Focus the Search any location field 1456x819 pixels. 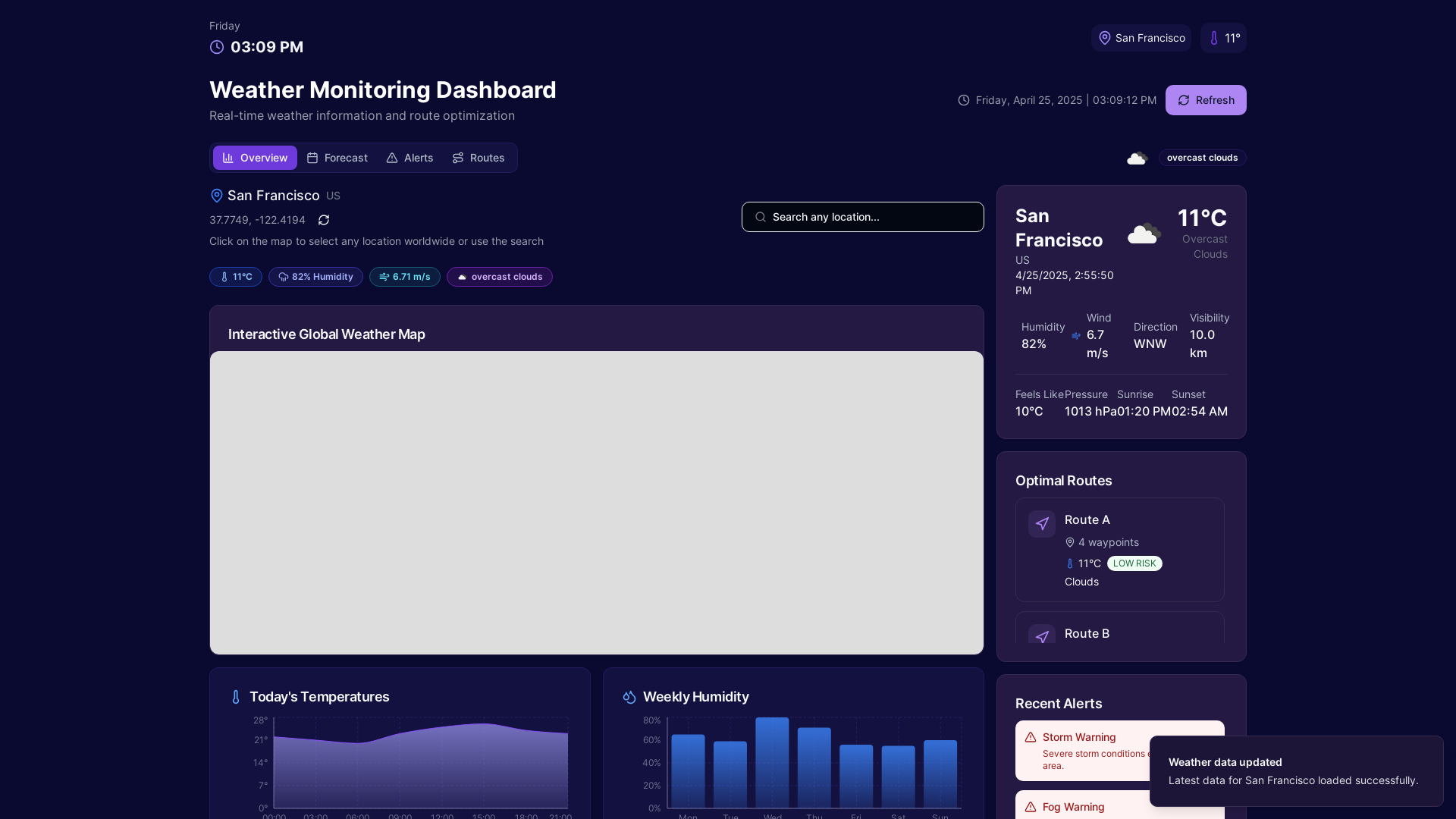tap(862, 217)
